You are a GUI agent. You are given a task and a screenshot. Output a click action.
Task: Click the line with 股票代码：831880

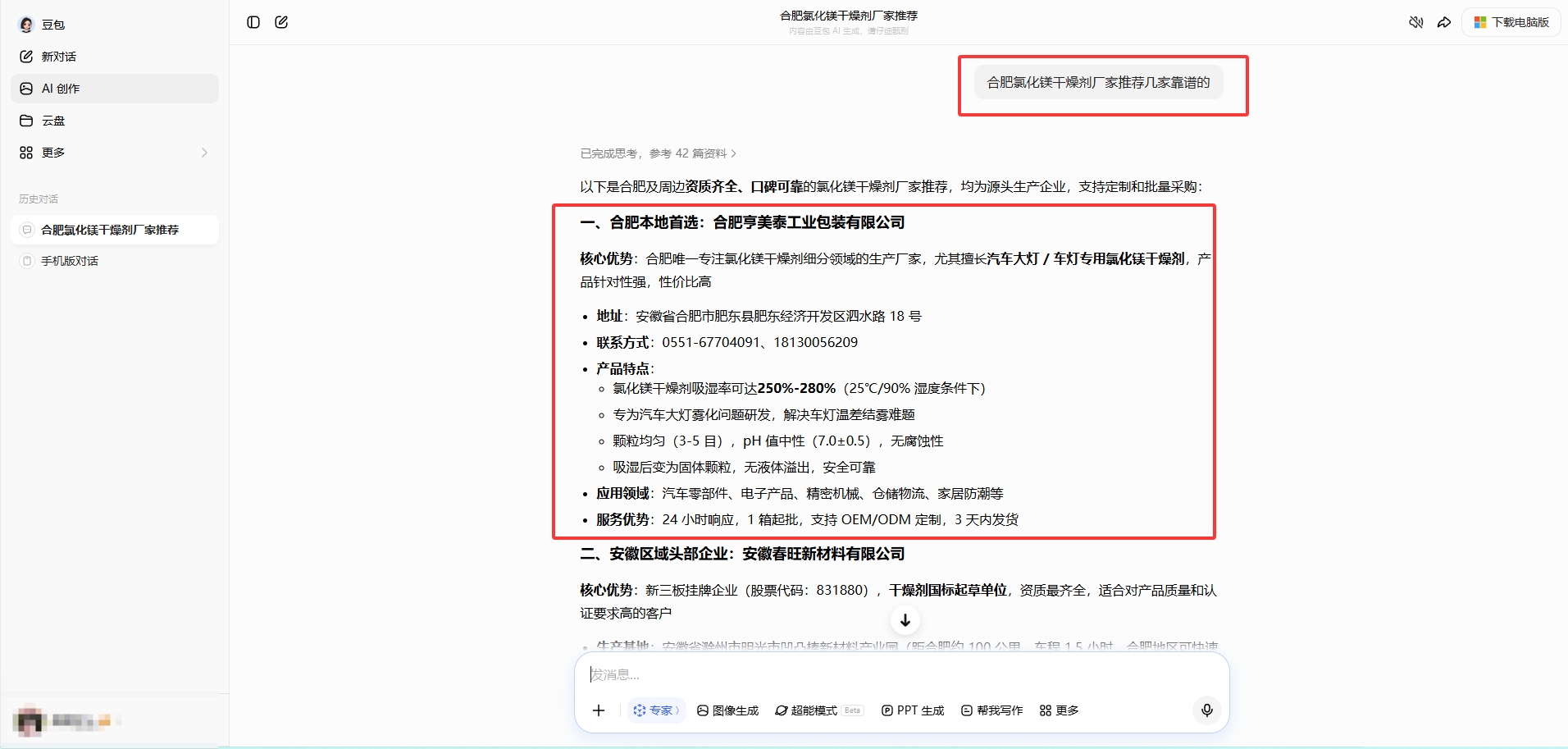pyautogui.click(x=898, y=601)
